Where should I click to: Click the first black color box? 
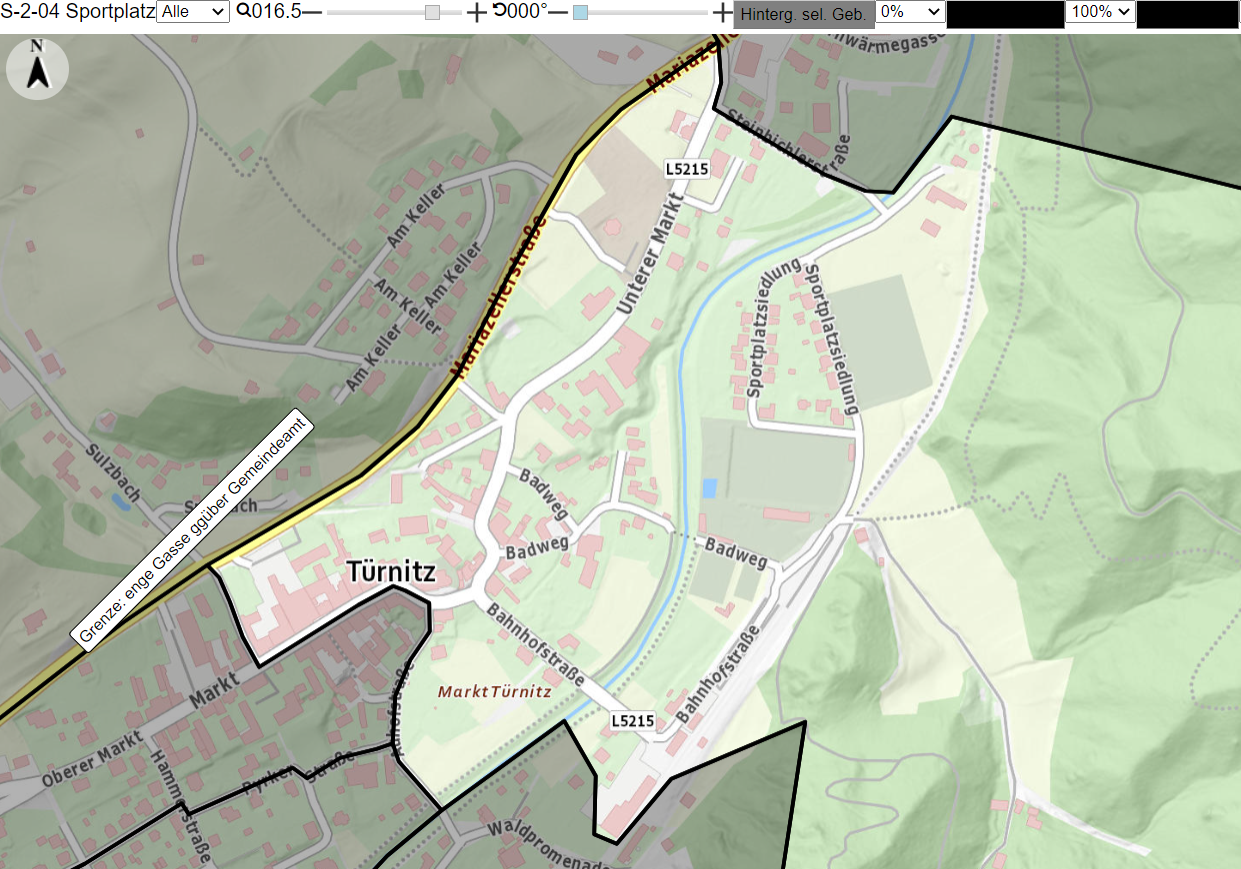coord(1005,14)
